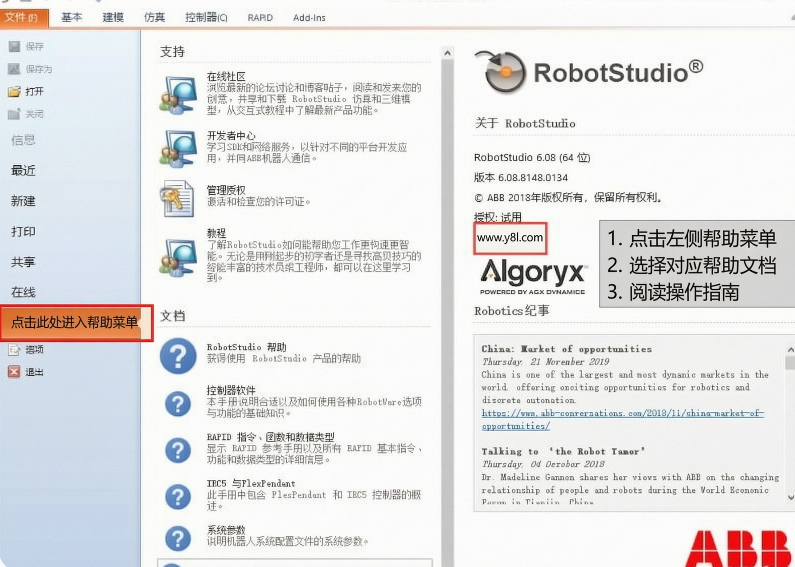Click the 授权: 试用 text
Image resolution: width=795 pixels, height=567 pixels.
click(497, 217)
